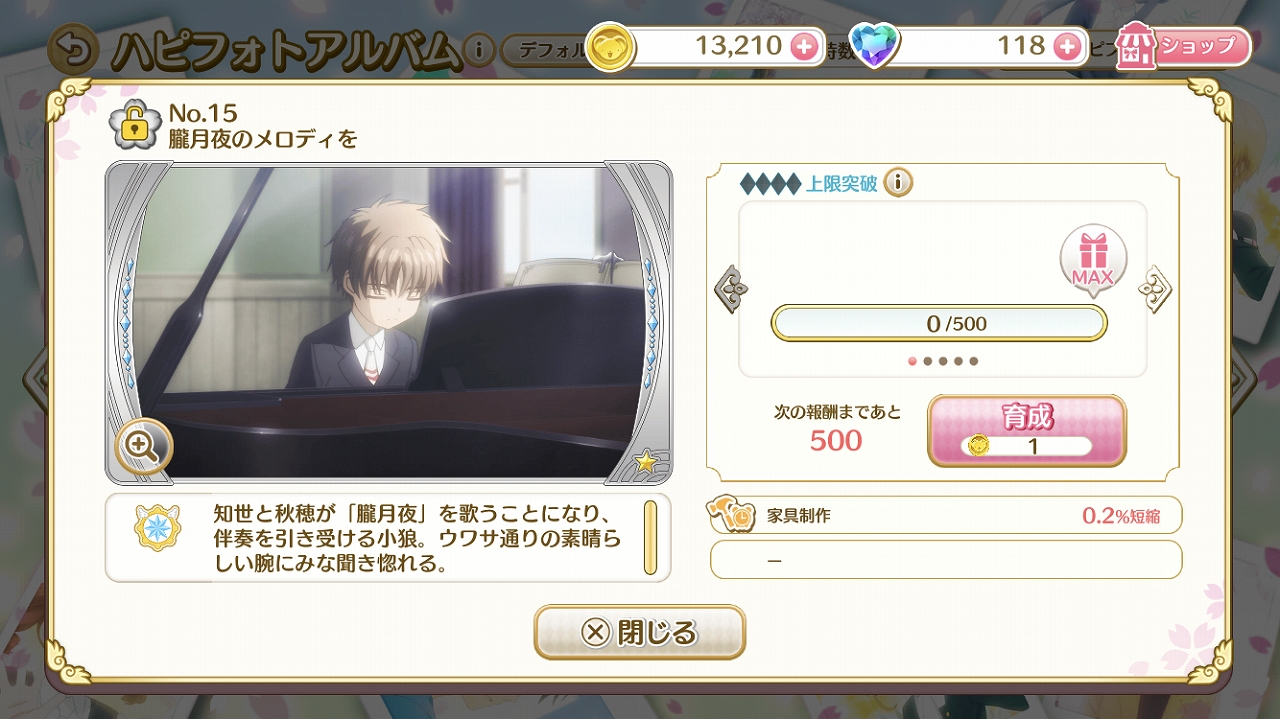Select the last reward page dot
The height and width of the screenshot is (719, 1280).
(x=974, y=361)
